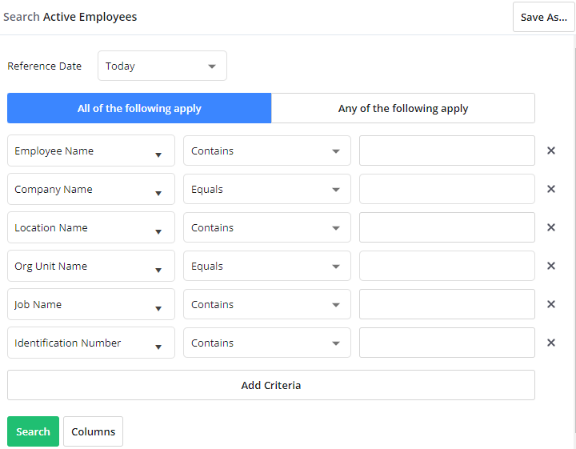Click the Location Name value field
The height and width of the screenshot is (449, 576).
pos(447,227)
